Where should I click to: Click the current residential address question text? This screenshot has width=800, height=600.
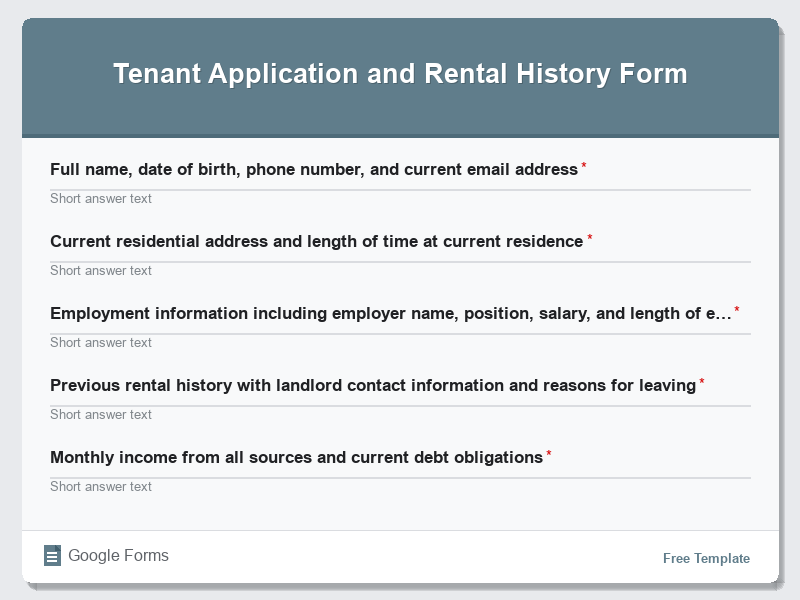click(315, 241)
